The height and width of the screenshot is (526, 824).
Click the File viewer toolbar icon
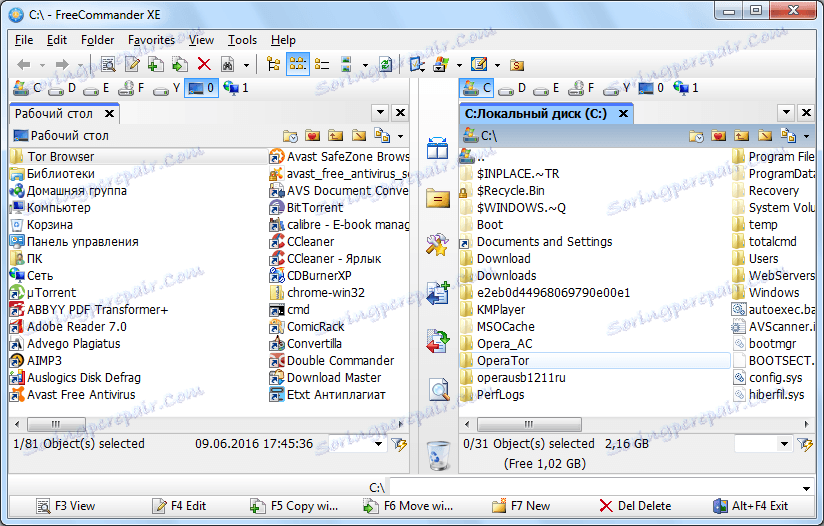coord(108,65)
